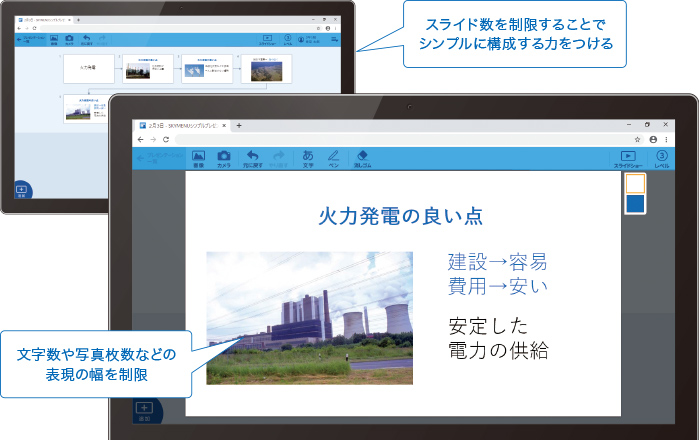The width and height of the screenshot is (700, 440).
Task: Select slide 1 thumbnail titled 火力発電
Action: point(89,69)
